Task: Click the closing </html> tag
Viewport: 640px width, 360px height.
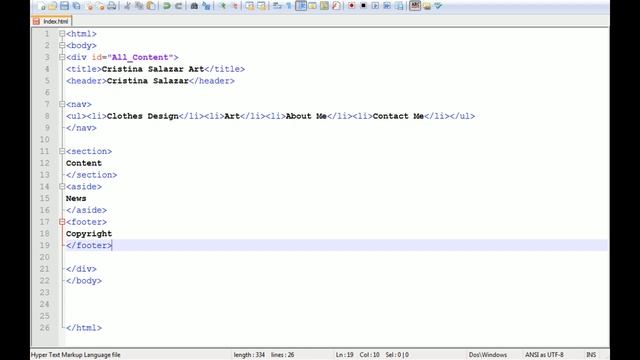Action: (x=84, y=328)
